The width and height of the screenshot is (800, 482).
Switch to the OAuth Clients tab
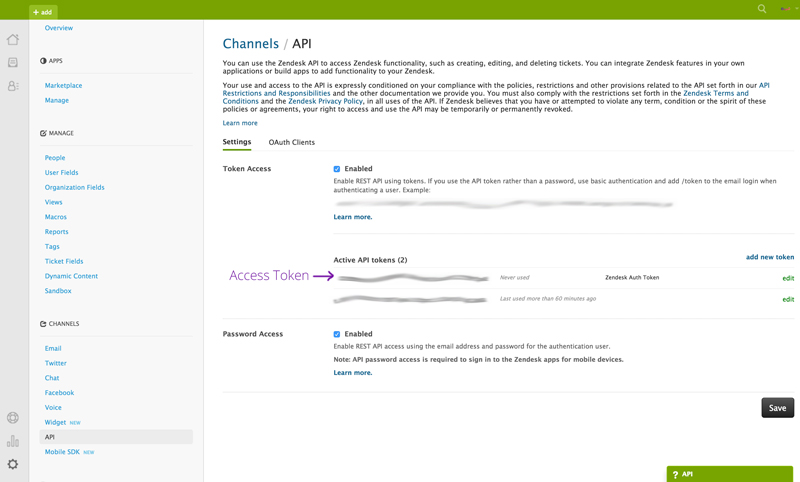pyautogui.click(x=292, y=143)
